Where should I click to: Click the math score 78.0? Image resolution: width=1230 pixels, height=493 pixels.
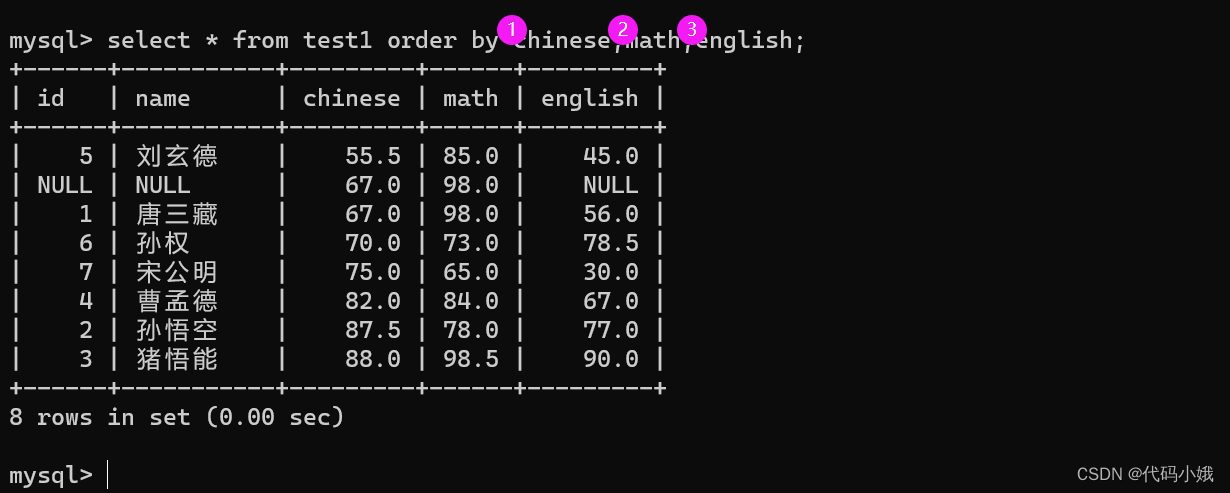(x=471, y=330)
